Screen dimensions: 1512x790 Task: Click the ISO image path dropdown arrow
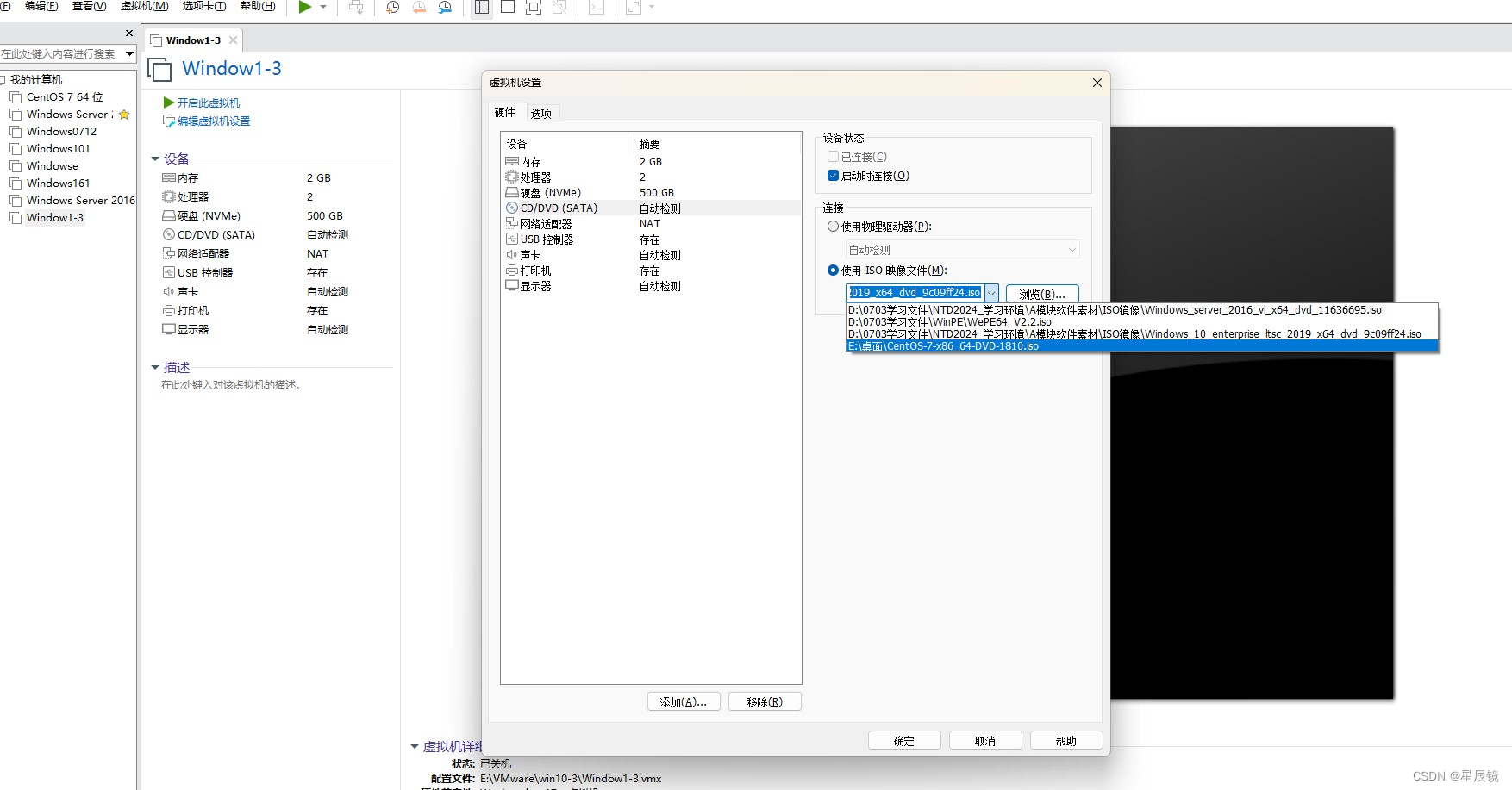click(991, 293)
